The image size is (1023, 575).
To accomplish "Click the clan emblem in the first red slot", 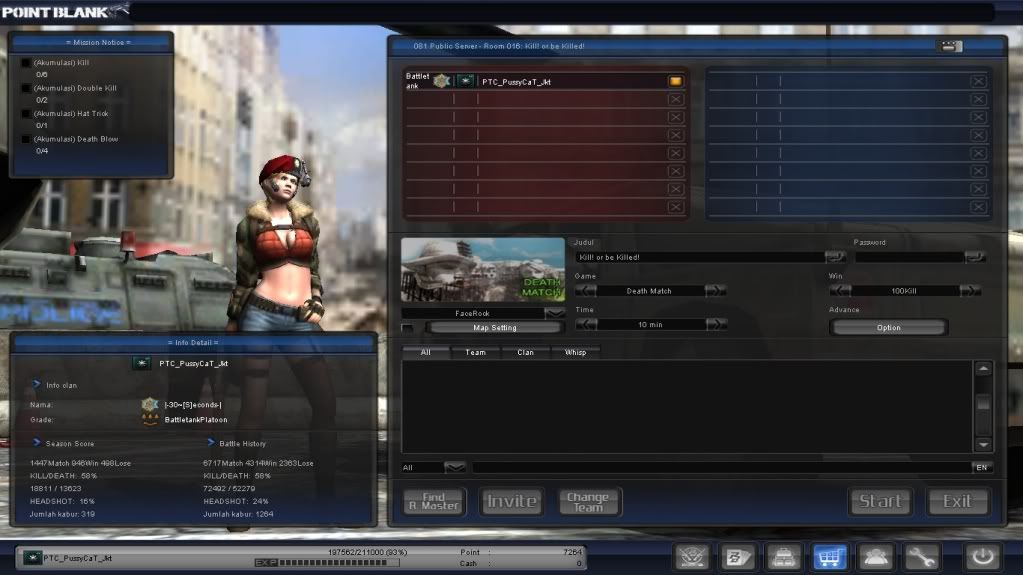I will (442, 81).
